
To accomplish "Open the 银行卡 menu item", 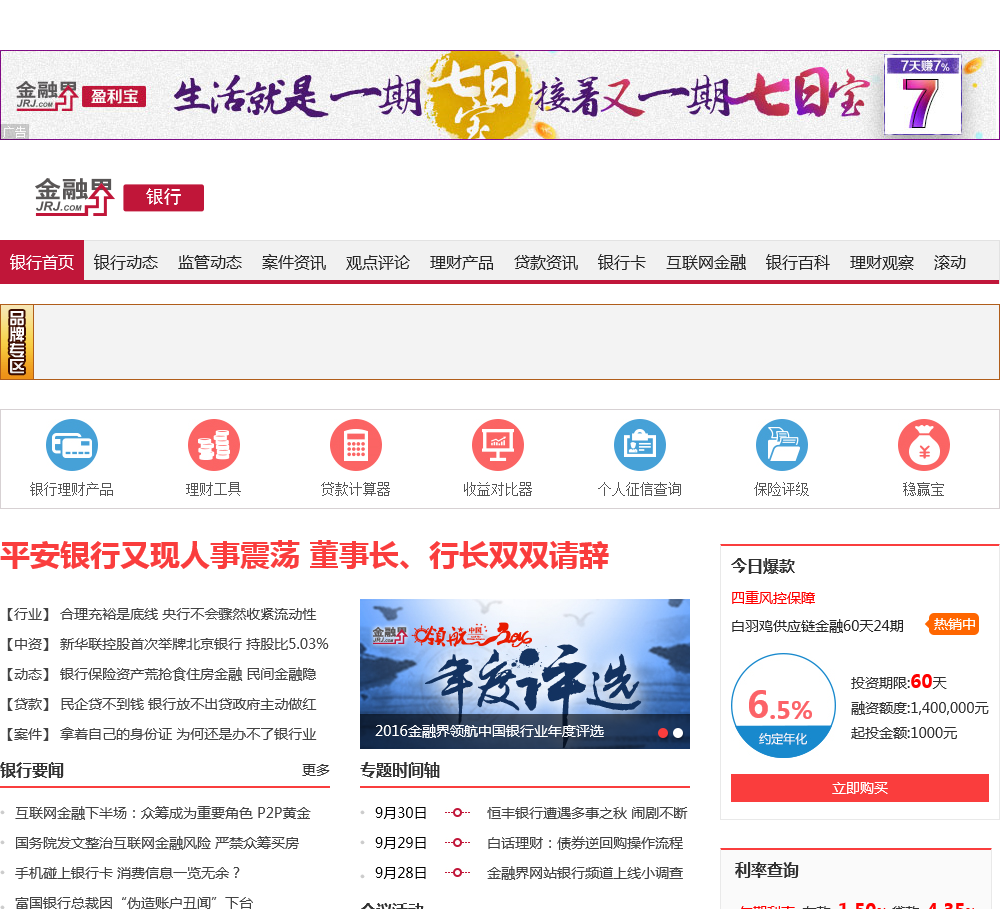I will tap(622, 262).
